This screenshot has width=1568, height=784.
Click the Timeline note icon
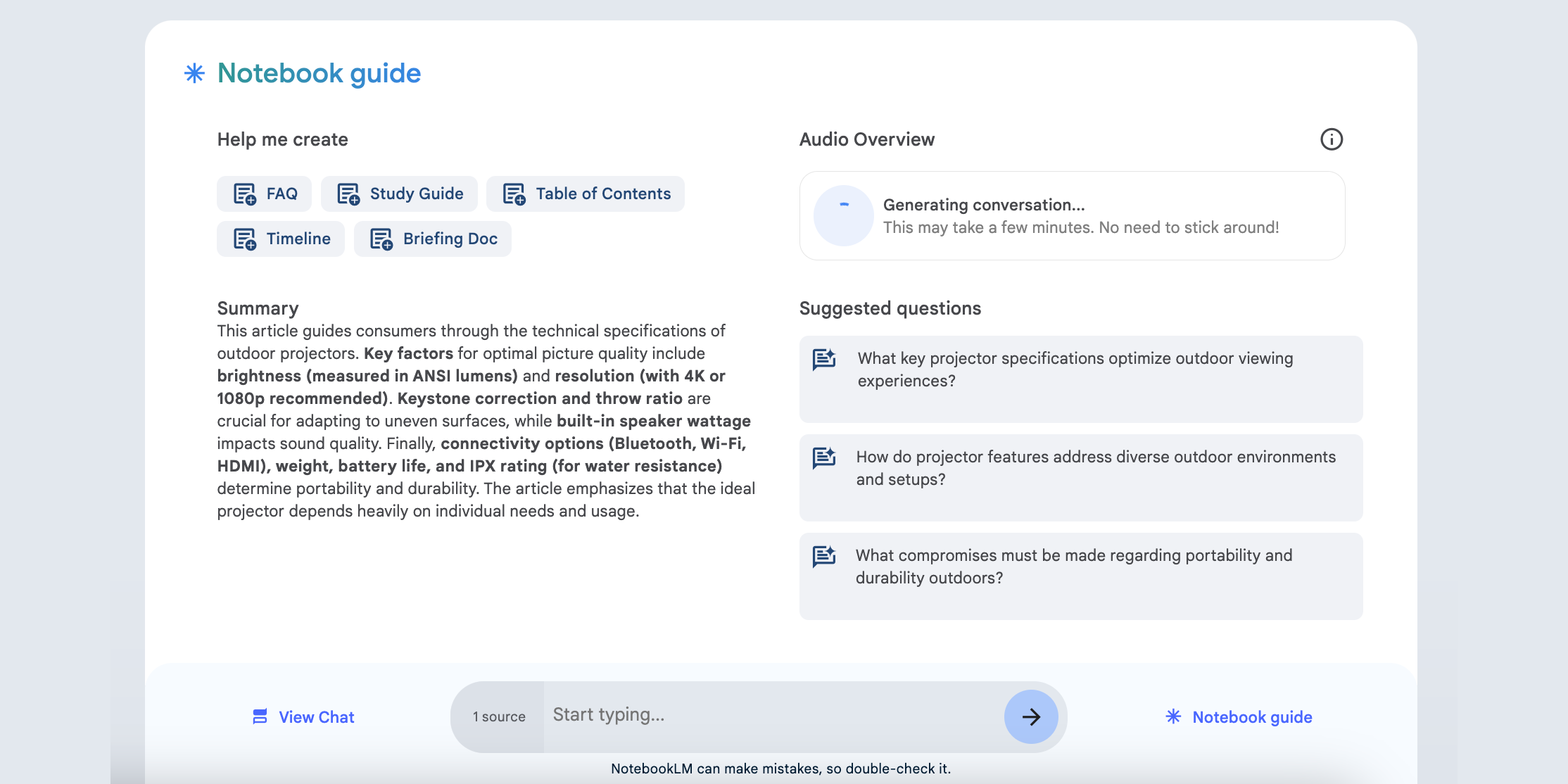(245, 239)
